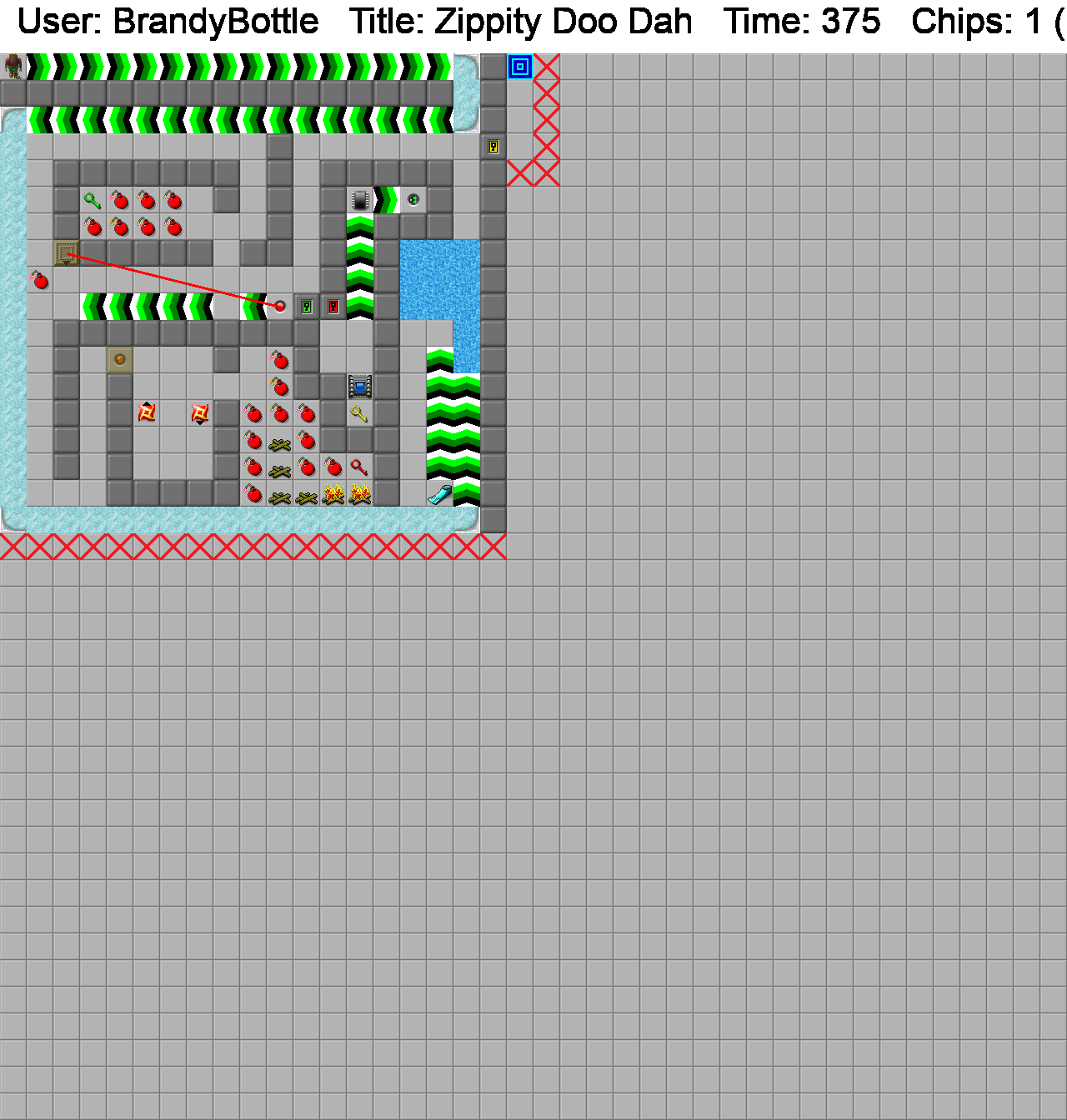Select the red locked door tile
This screenshot has height=1120, width=1067.
(x=333, y=307)
